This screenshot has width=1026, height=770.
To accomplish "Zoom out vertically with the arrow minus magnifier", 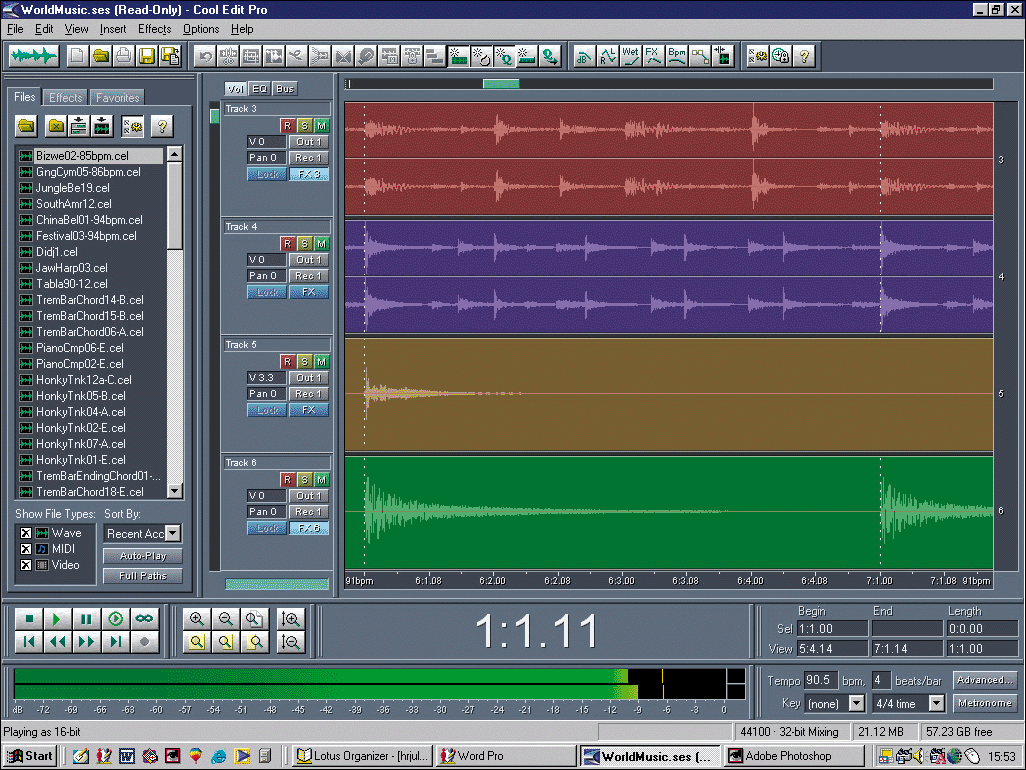I will [290, 642].
